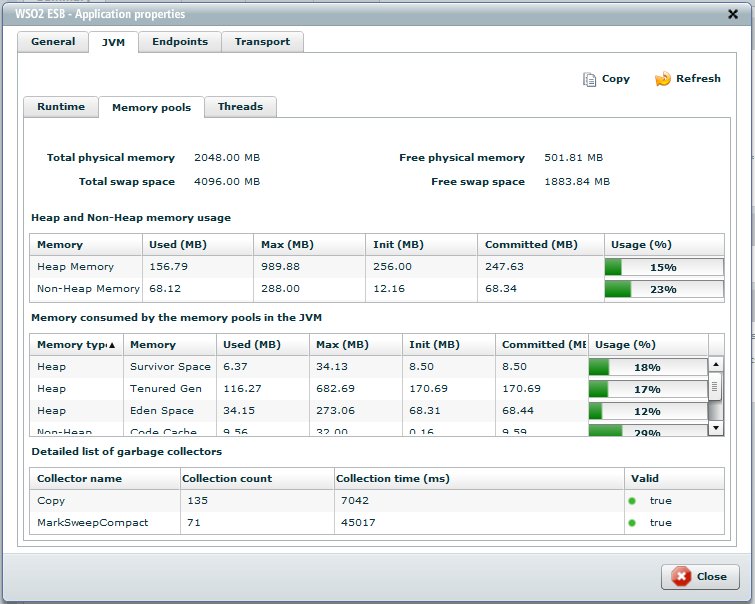Click Heap Memory 15% usage bar
The image size is (755, 604).
point(664,267)
